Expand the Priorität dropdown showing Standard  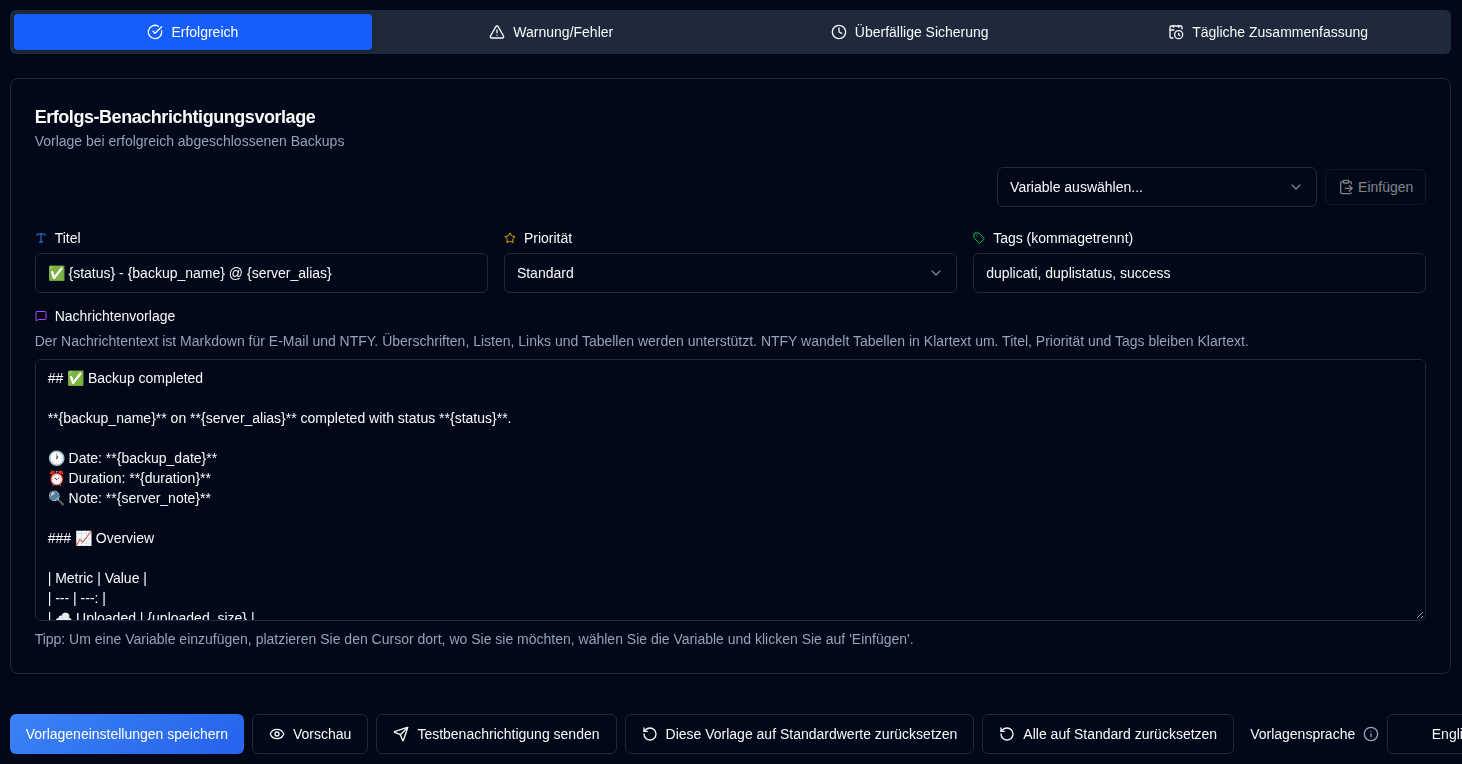730,273
